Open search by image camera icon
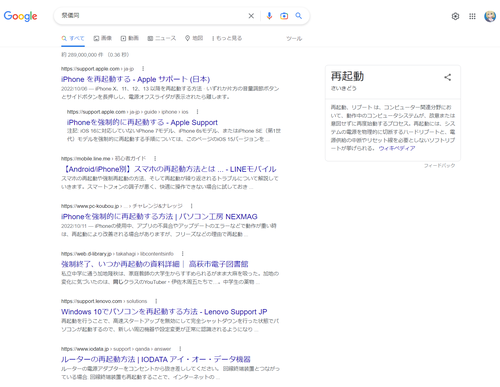 (x=284, y=16)
